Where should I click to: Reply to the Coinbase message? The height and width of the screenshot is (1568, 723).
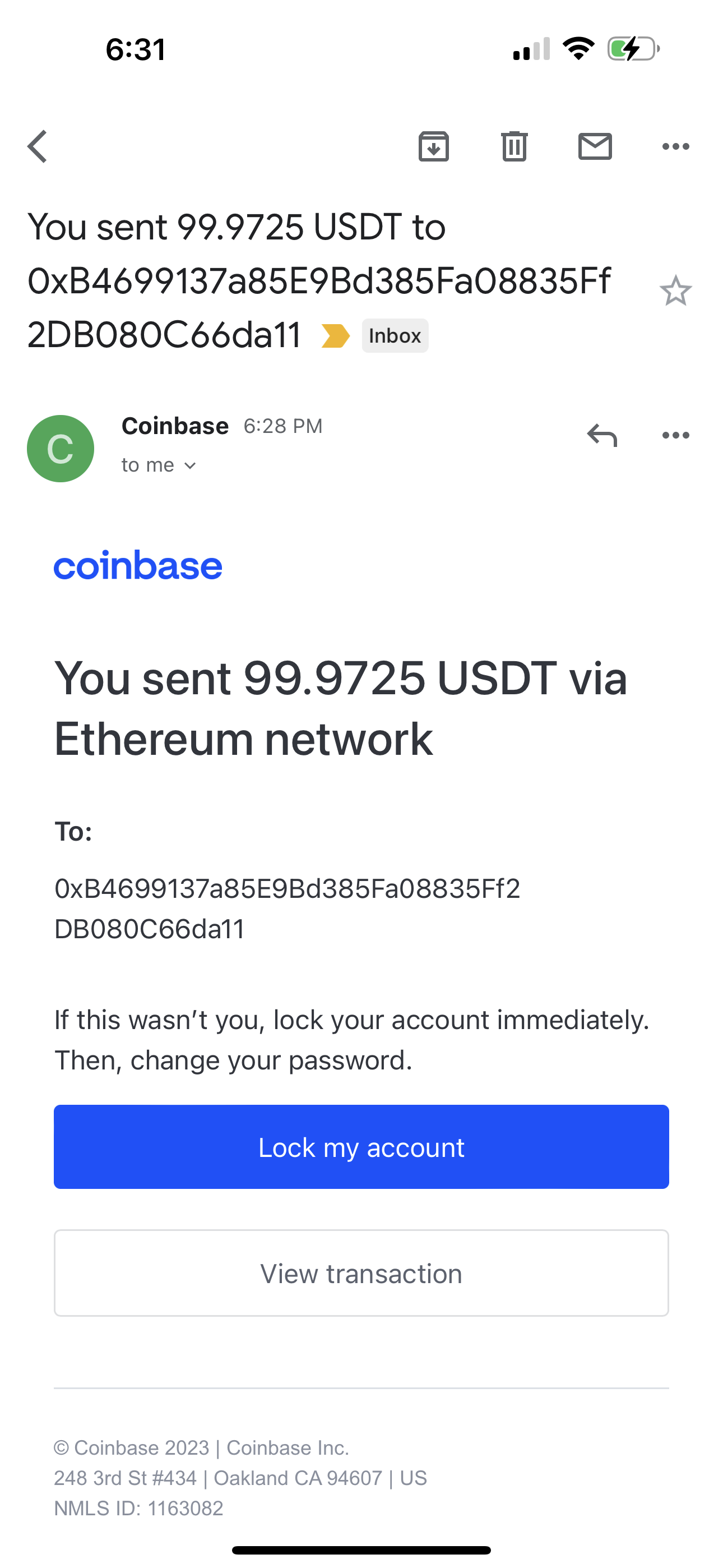[x=602, y=435]
